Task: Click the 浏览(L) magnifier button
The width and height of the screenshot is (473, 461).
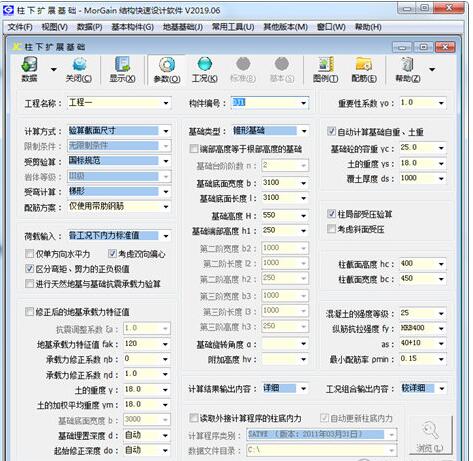Action: [430, 436]
